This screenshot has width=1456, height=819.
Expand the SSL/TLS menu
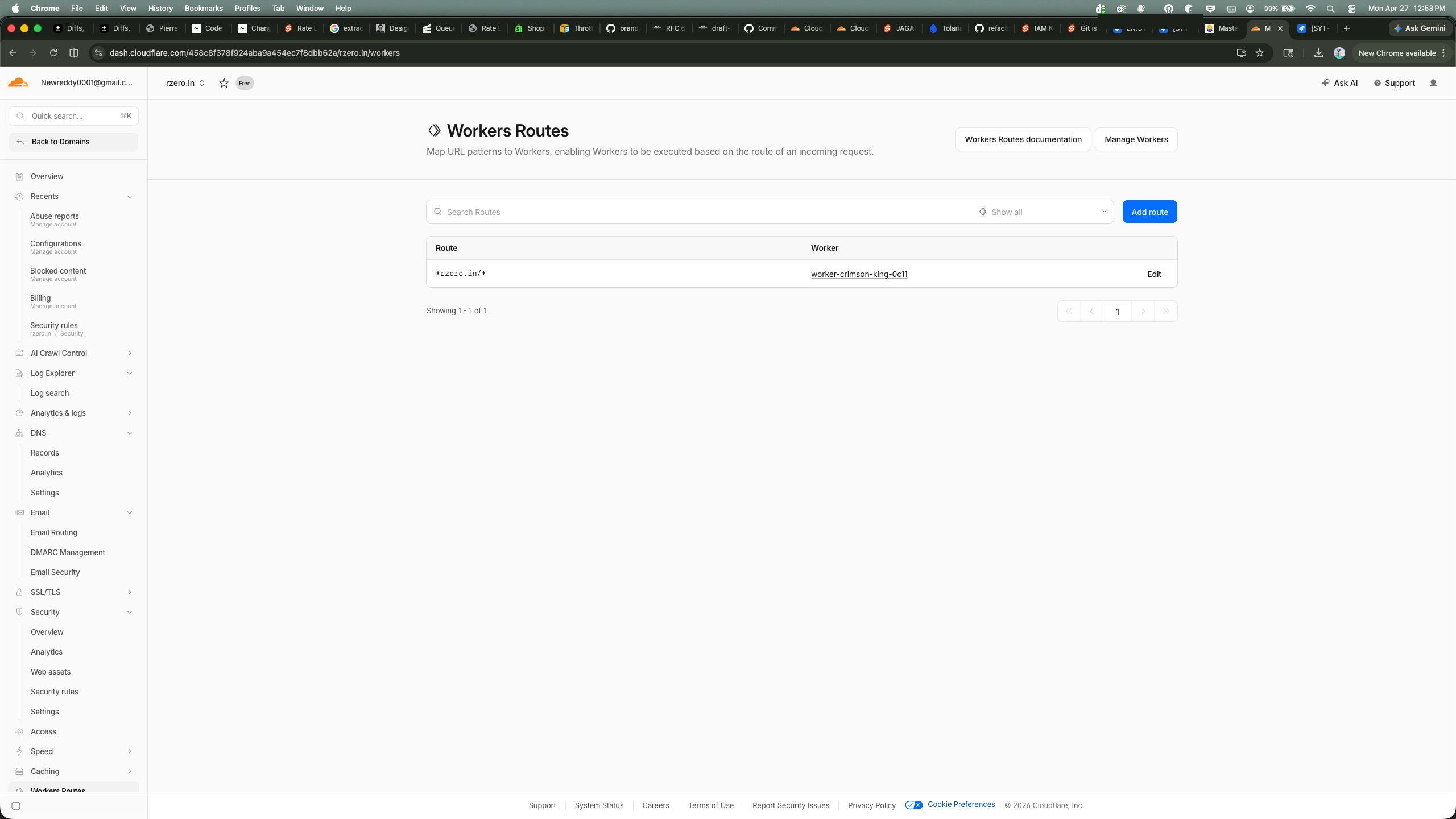click(130, 592)
